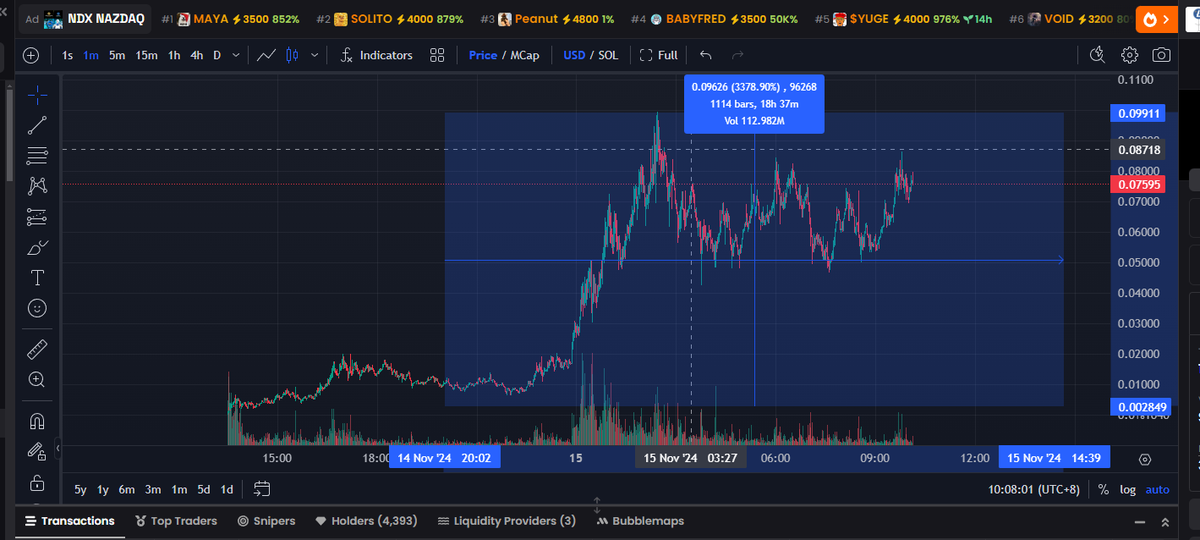Select the Text annotation tool

point(37,277)
